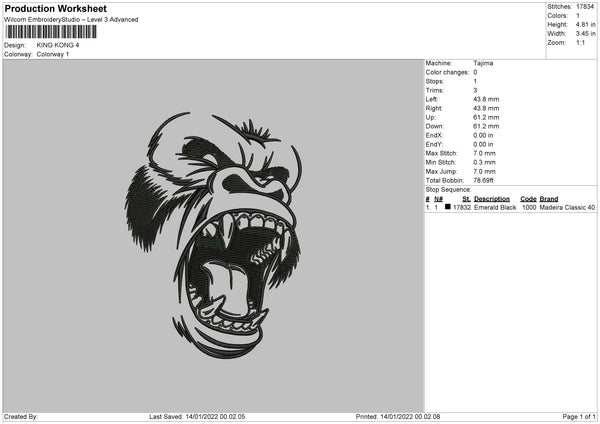Viewport: 600px width, 424px height.
Task: Click the Stitches count 17834
Action: tap(585, 7)
